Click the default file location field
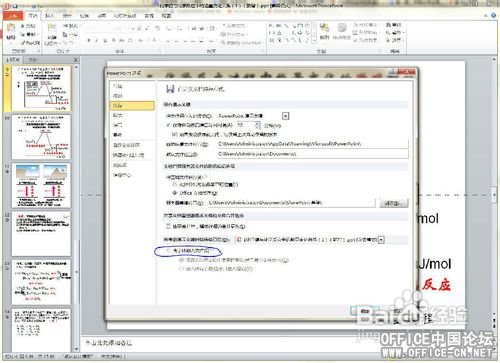 [313, 154]
